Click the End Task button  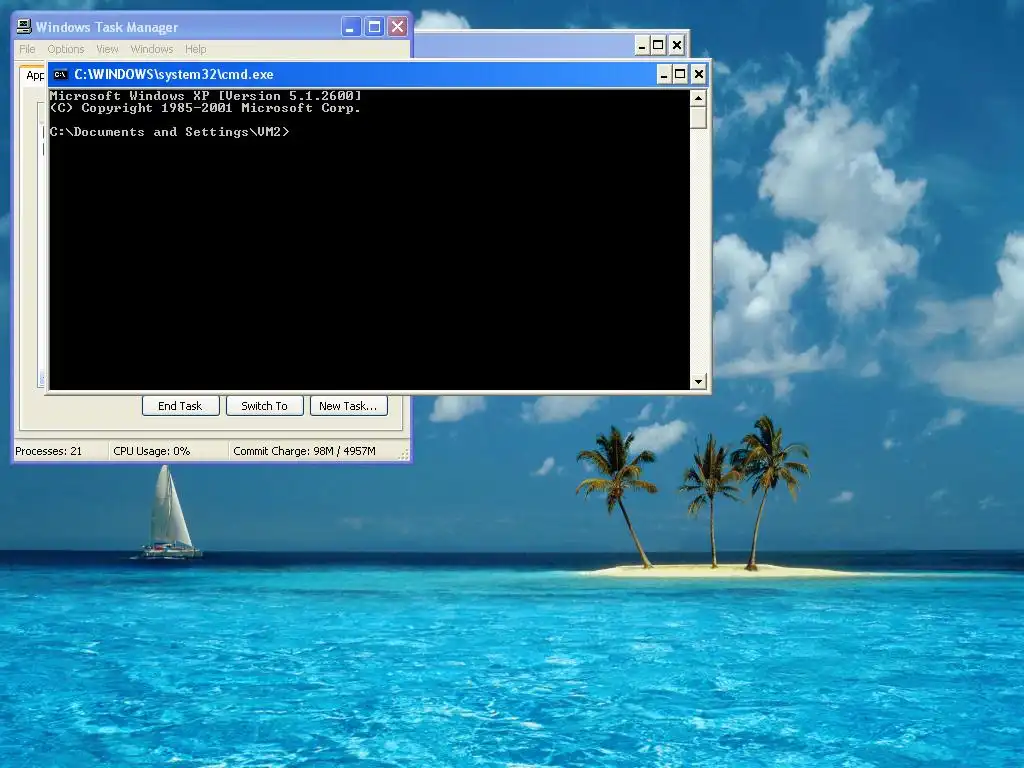coord(180,406)
